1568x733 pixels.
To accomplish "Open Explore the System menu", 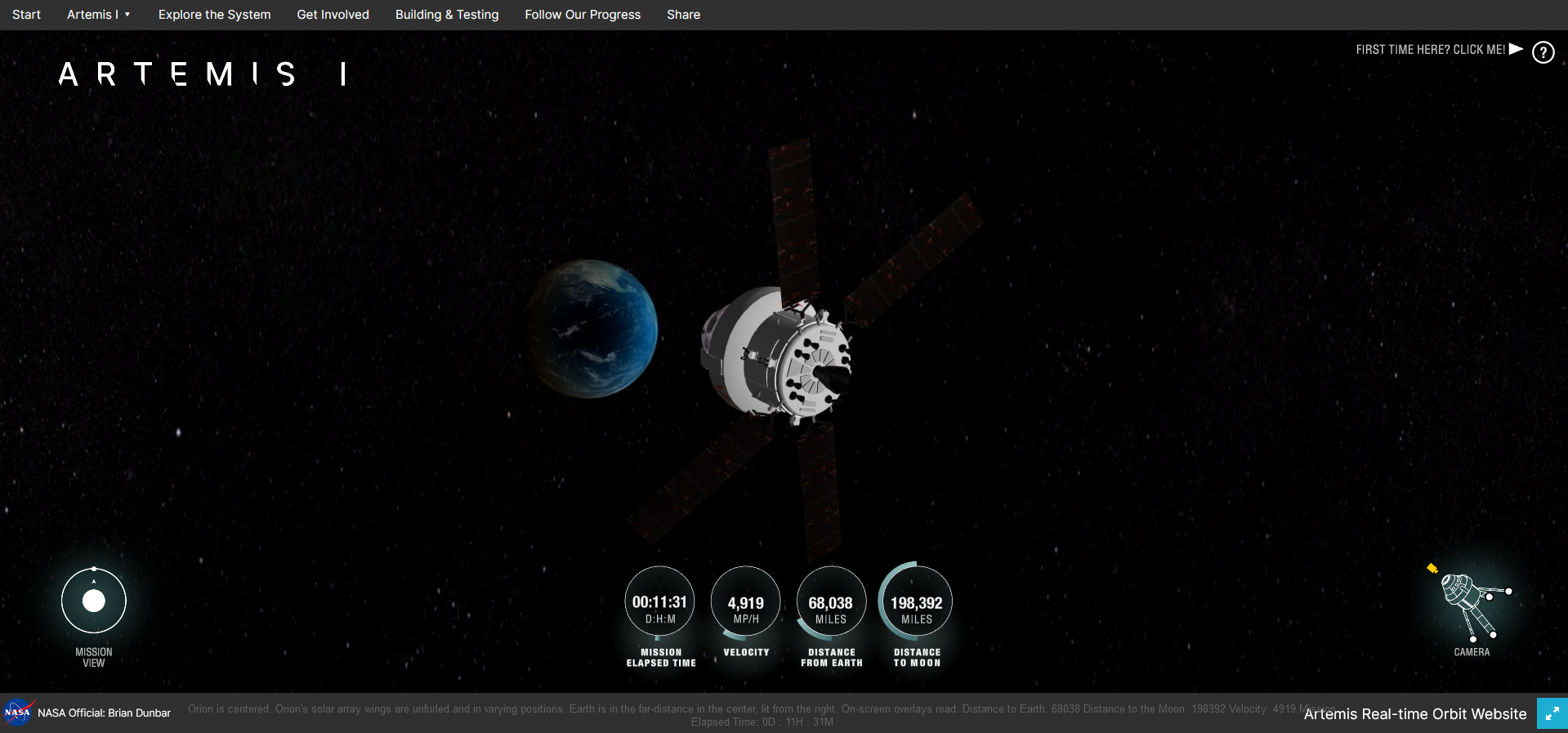I will click(214, 15).
